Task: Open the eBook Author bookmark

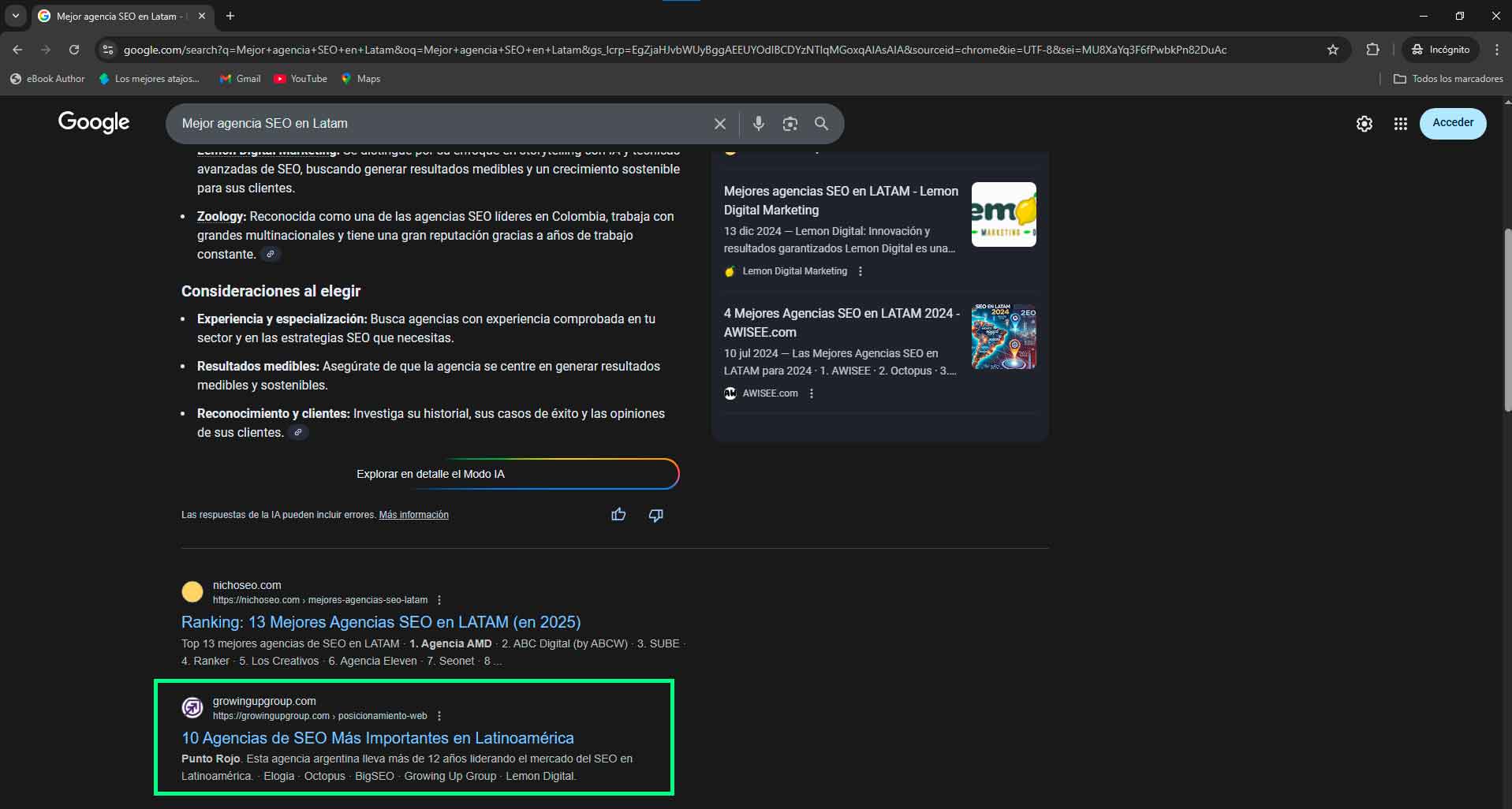Action: (x=47, y=79)
